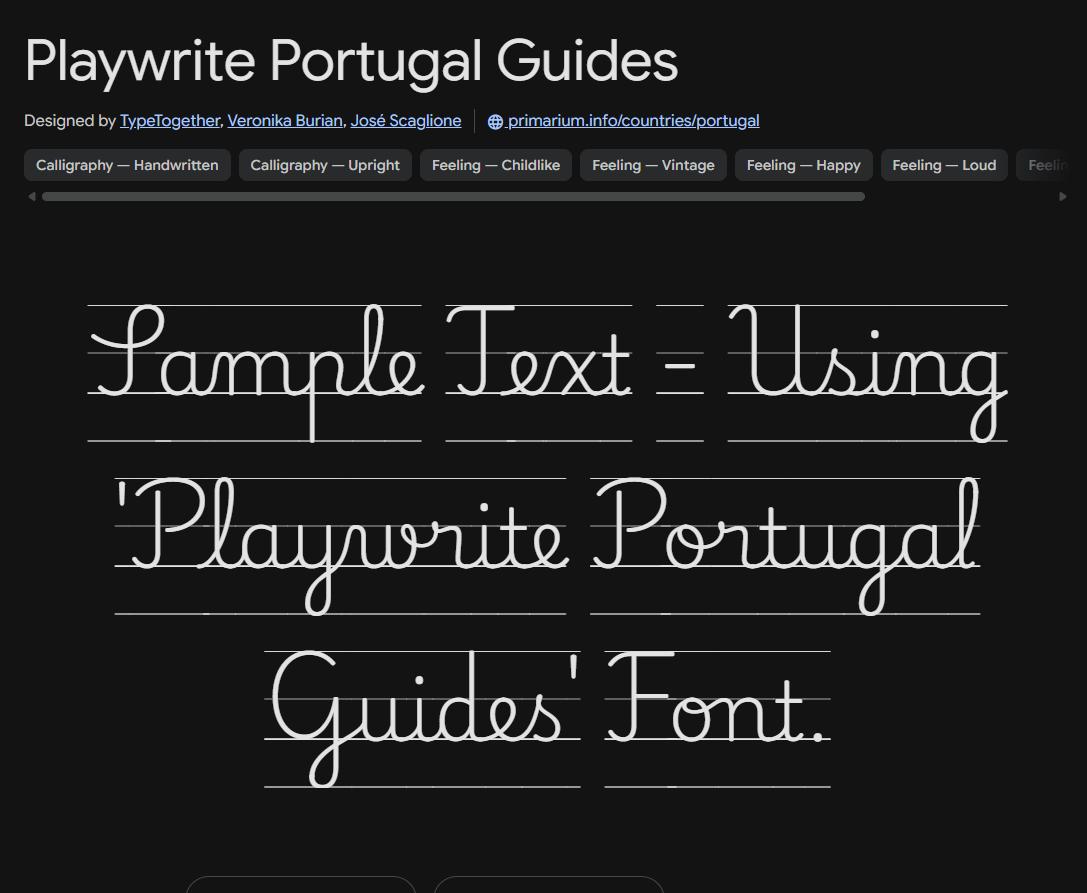This screenshot has width=1087, height=893.
Task: Visit primarium.info/countries/portugal link
Action: click(633, 121)
